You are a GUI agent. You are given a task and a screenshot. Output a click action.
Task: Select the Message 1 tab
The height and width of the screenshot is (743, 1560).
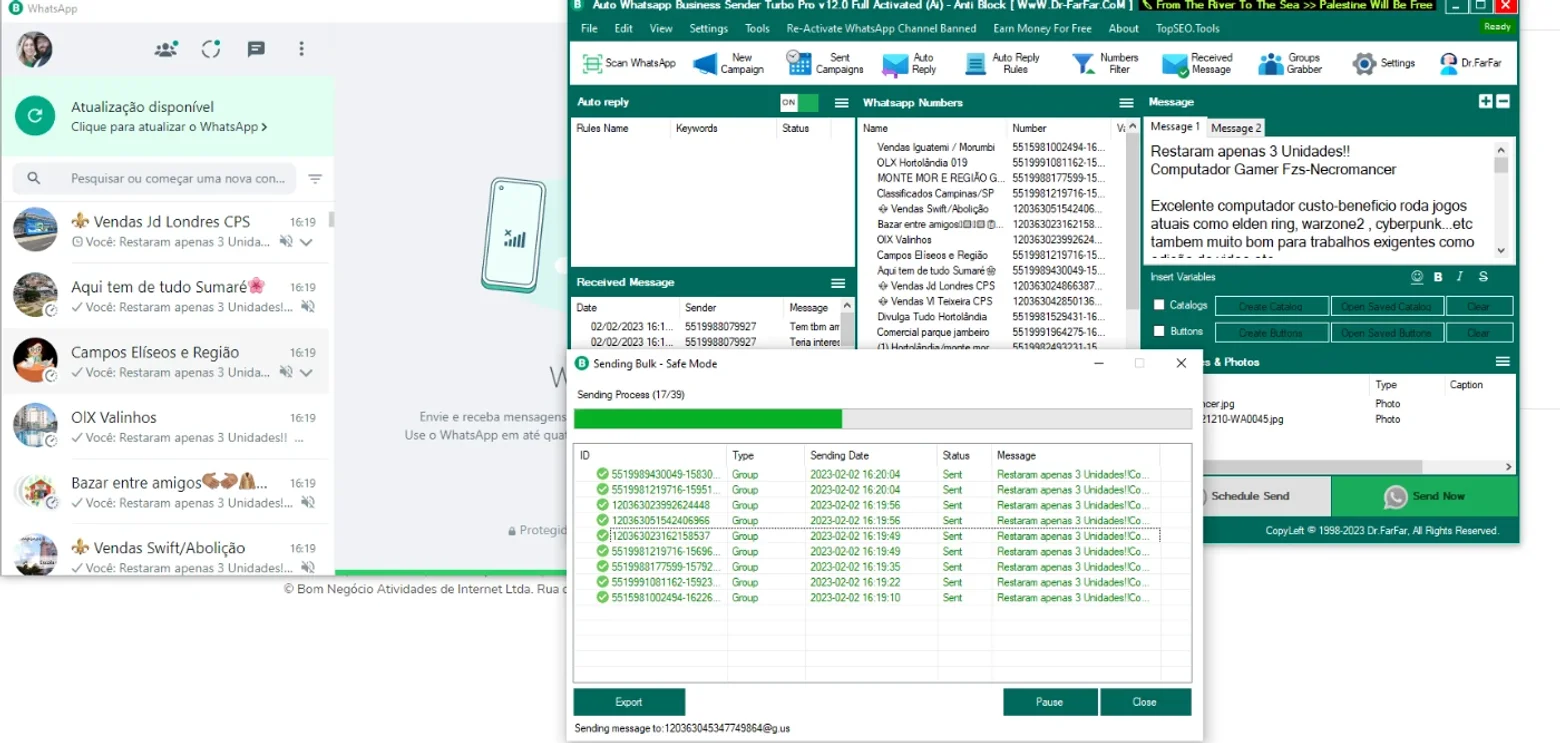pos(1175,127)
